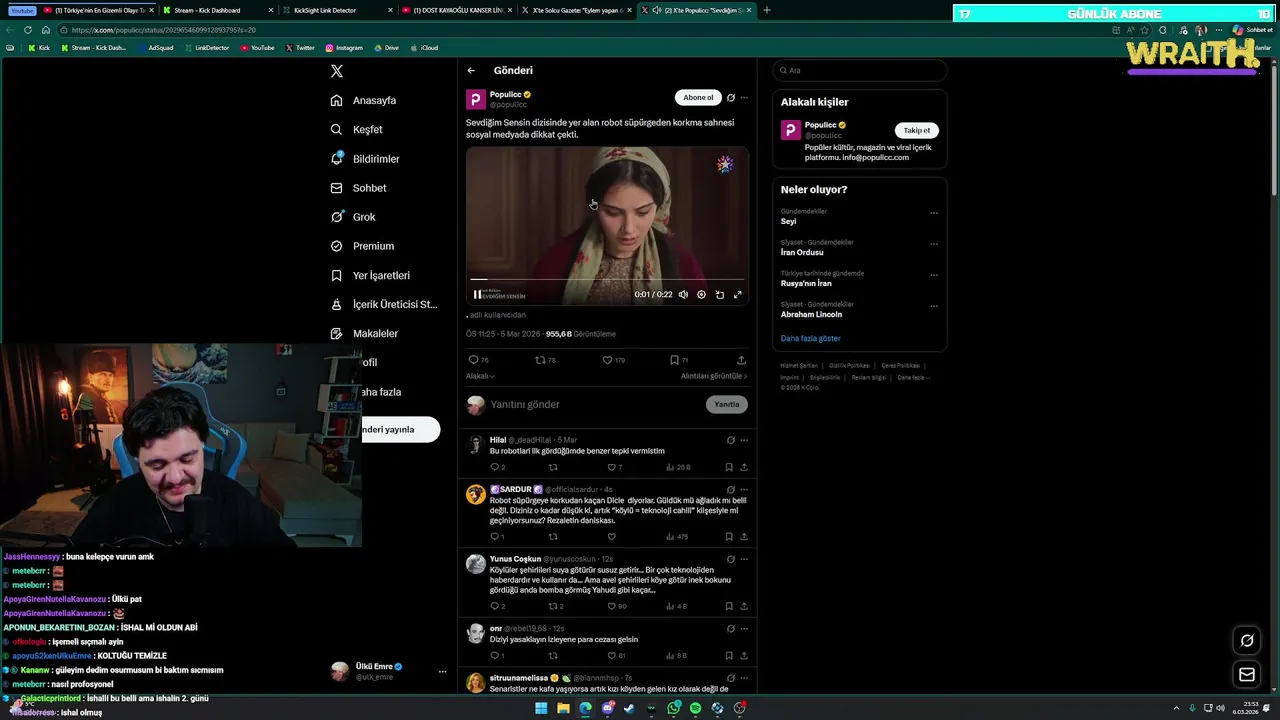
Task: Open Steam from taskbar
Action: click(629, 708)
